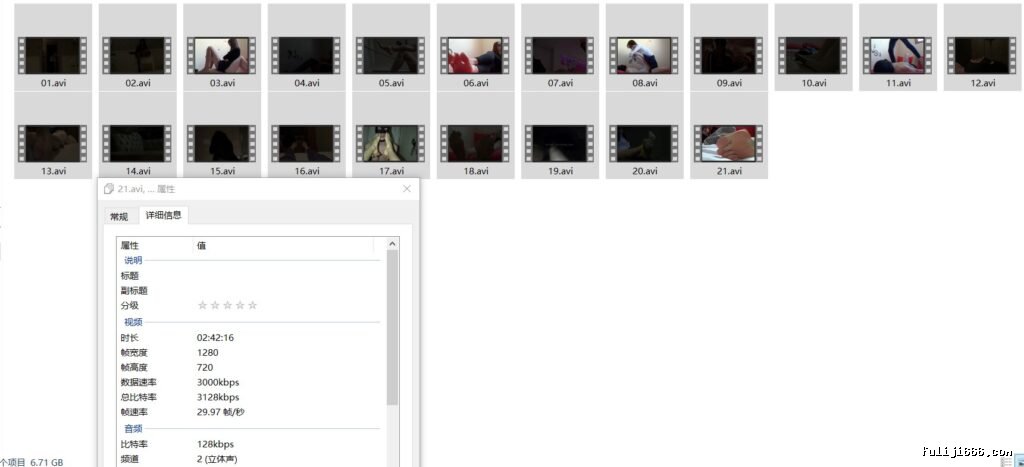Viewport: 1024px width, 467px height.
Task: Select the 06.avi video file
Action: pyautogui.click(x=475, y=47)
